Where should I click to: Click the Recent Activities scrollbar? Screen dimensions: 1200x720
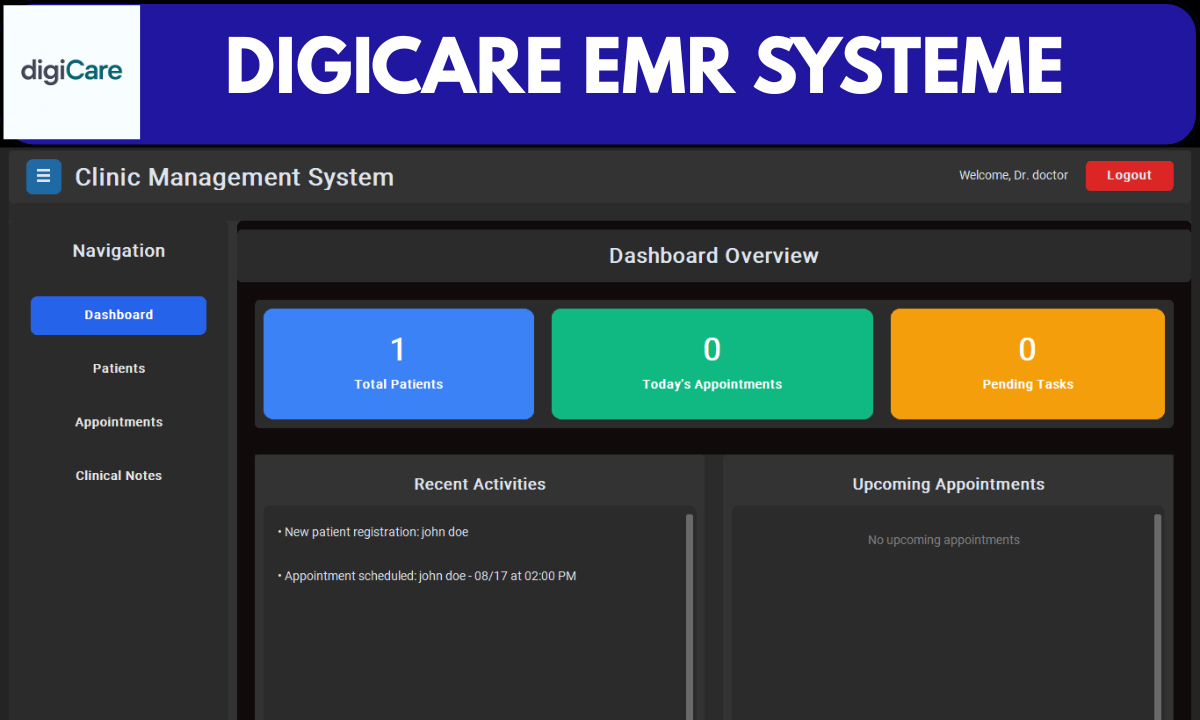click(689, 617)
